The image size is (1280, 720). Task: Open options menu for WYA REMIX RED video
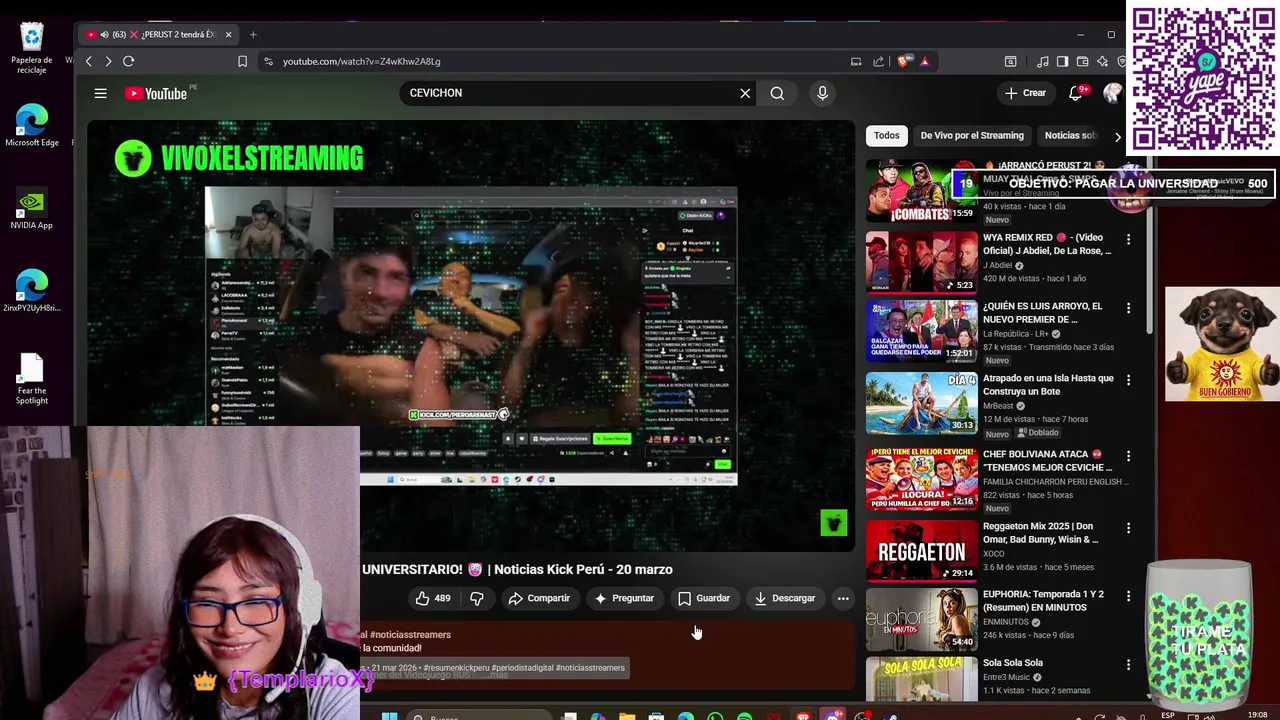pyautogui.click(x=1128, y=239)
